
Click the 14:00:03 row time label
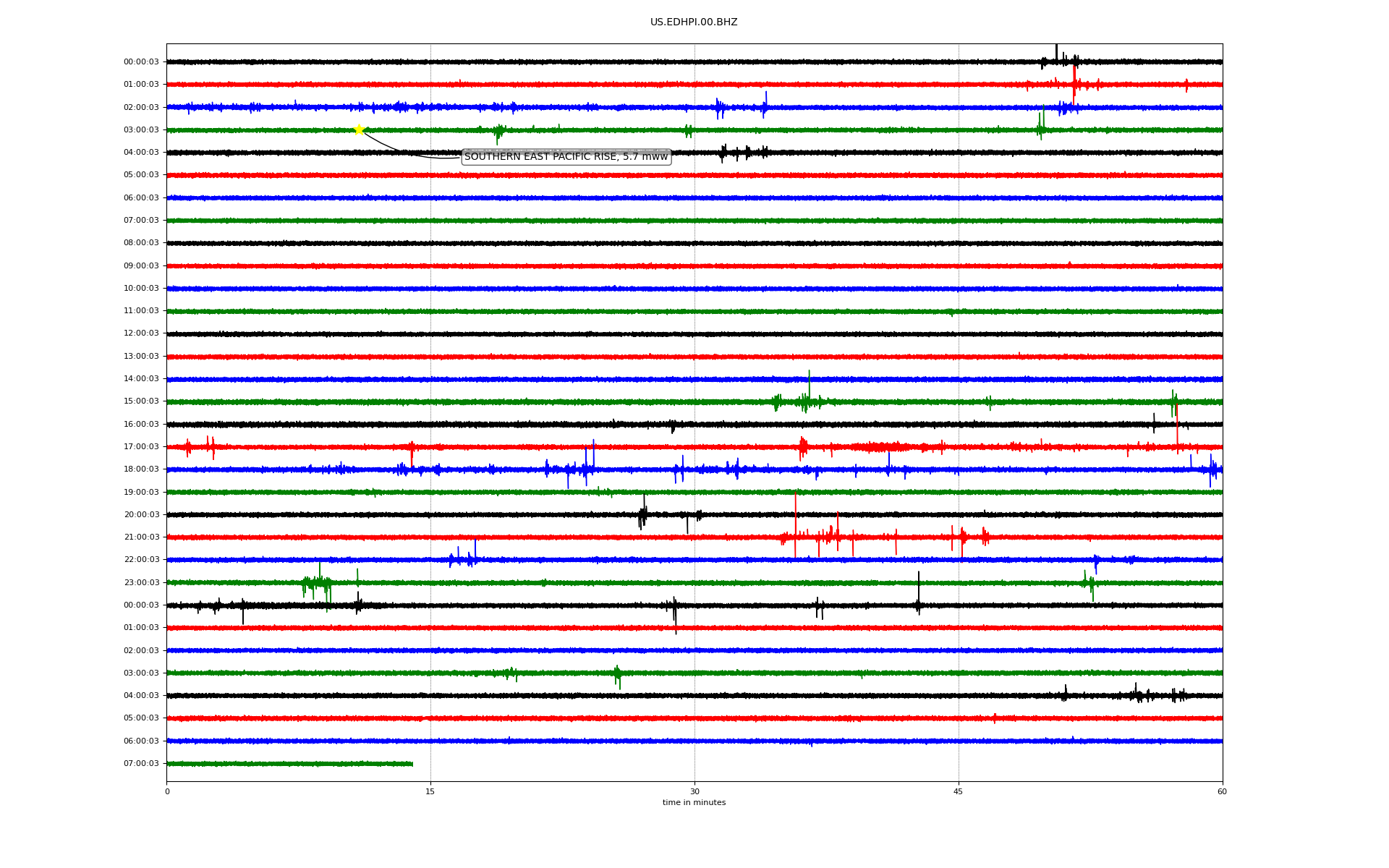pos(141,378)
